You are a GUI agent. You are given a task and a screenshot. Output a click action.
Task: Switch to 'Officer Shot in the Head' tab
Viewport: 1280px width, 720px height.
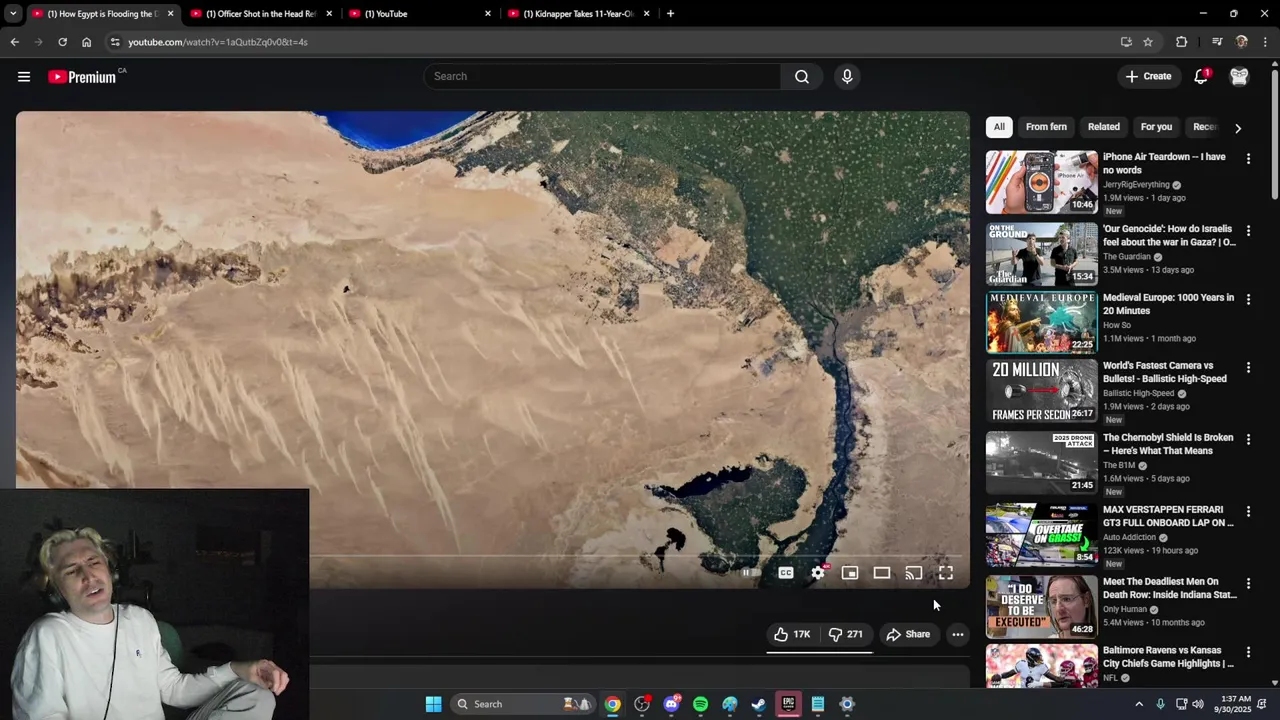pos(260,14)
